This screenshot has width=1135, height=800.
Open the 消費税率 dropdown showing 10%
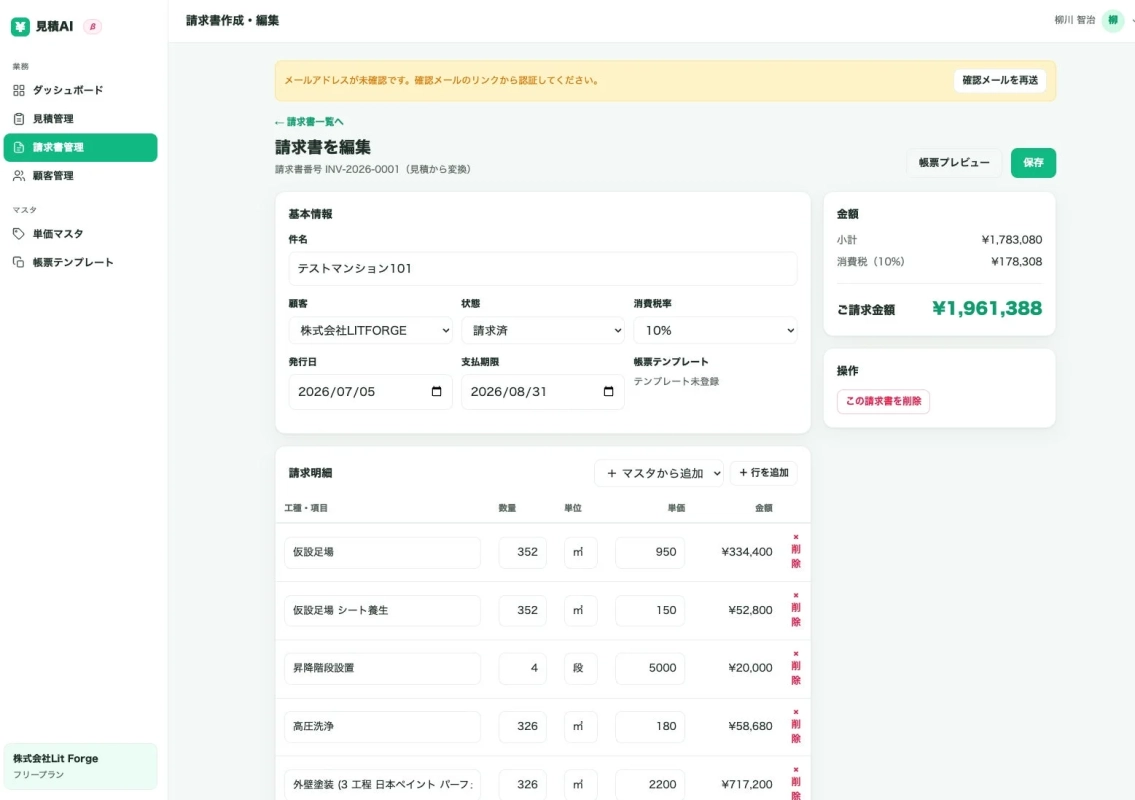click(x=715, y=330)
